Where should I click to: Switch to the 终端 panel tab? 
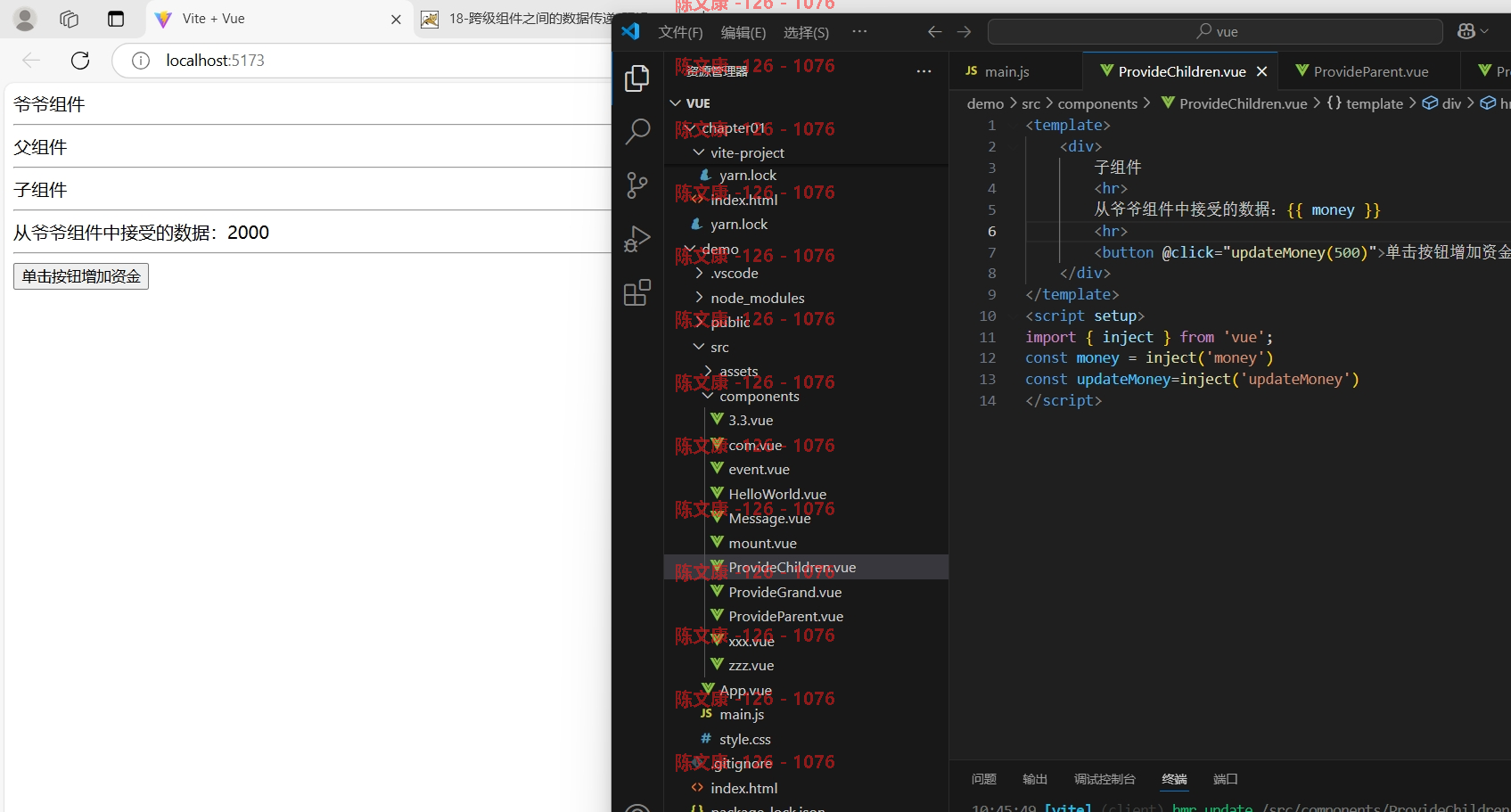click(x=1174, y=779)
